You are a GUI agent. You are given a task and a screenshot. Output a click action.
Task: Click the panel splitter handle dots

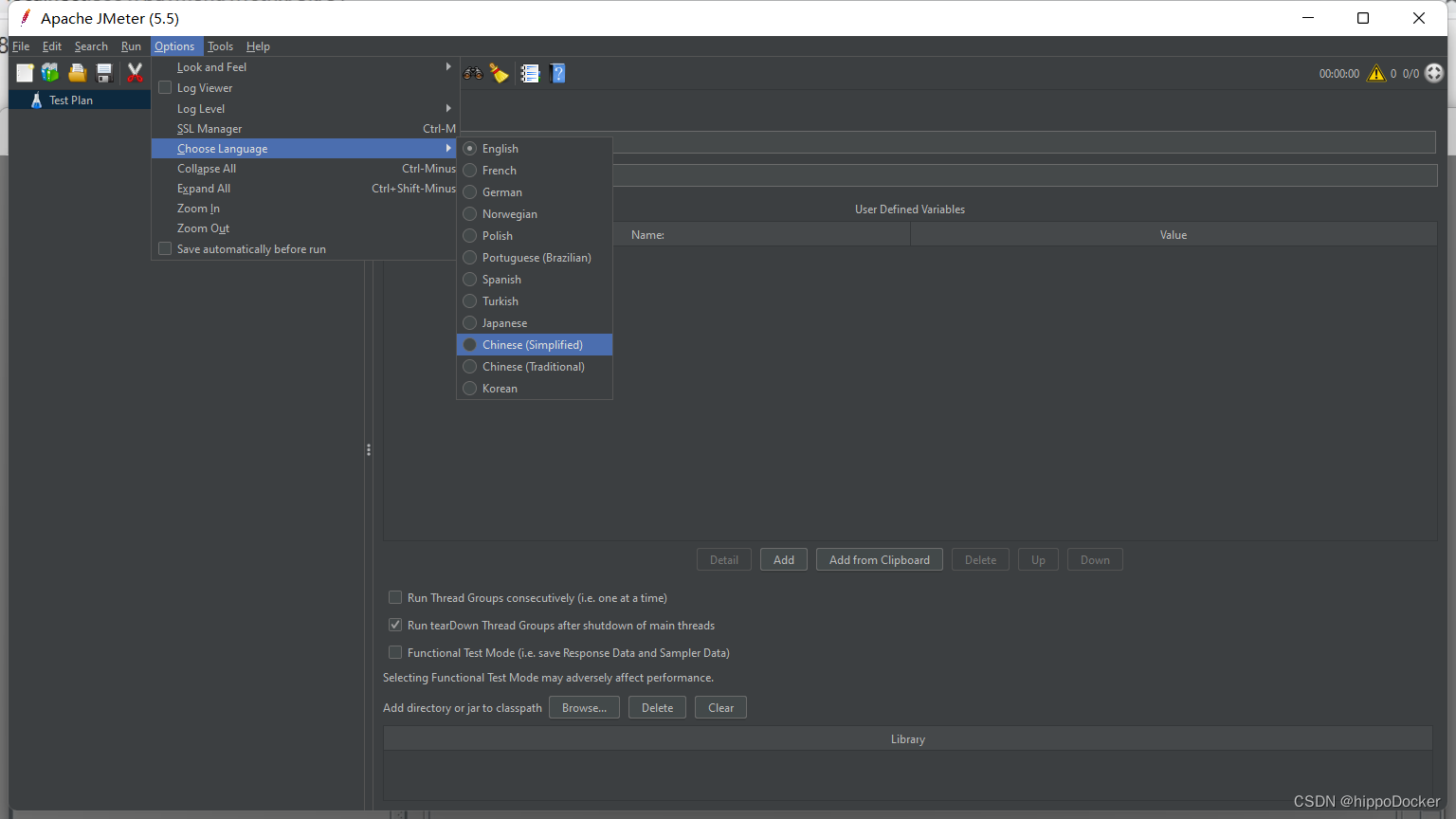(x=369, y=450)
